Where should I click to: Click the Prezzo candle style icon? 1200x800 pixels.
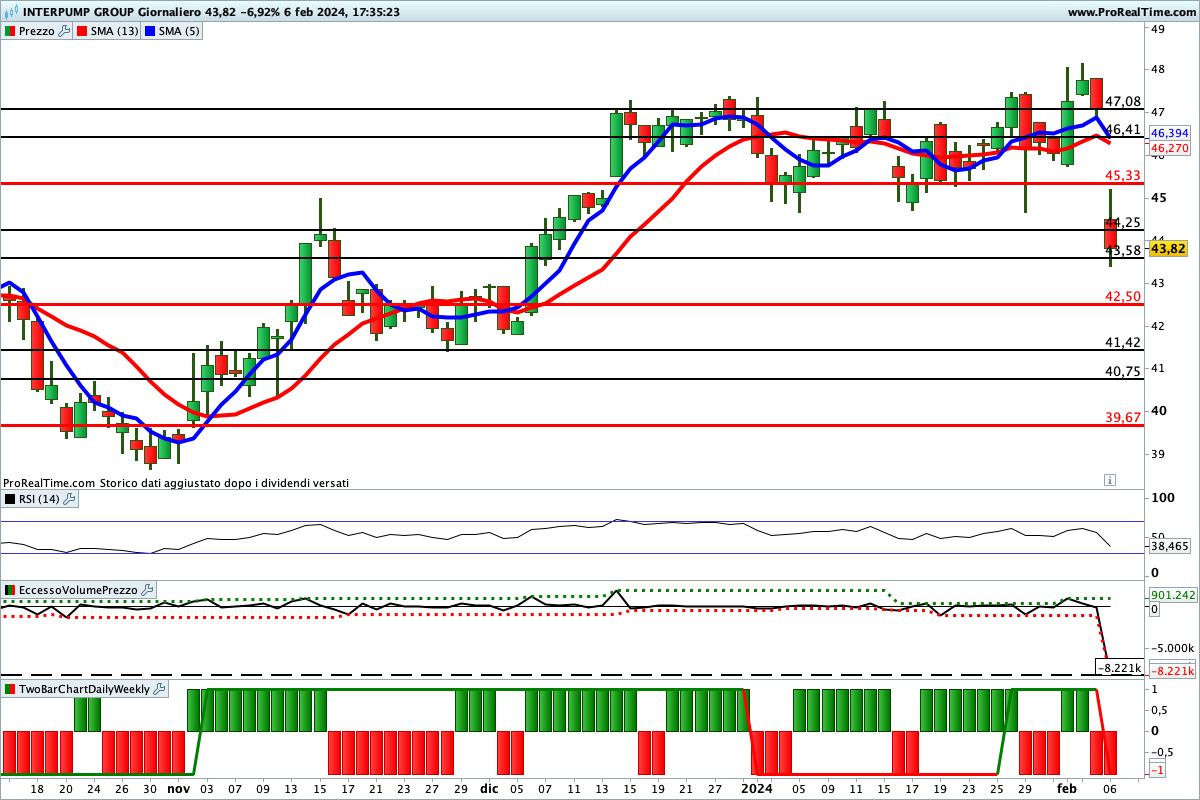[10, 31]
